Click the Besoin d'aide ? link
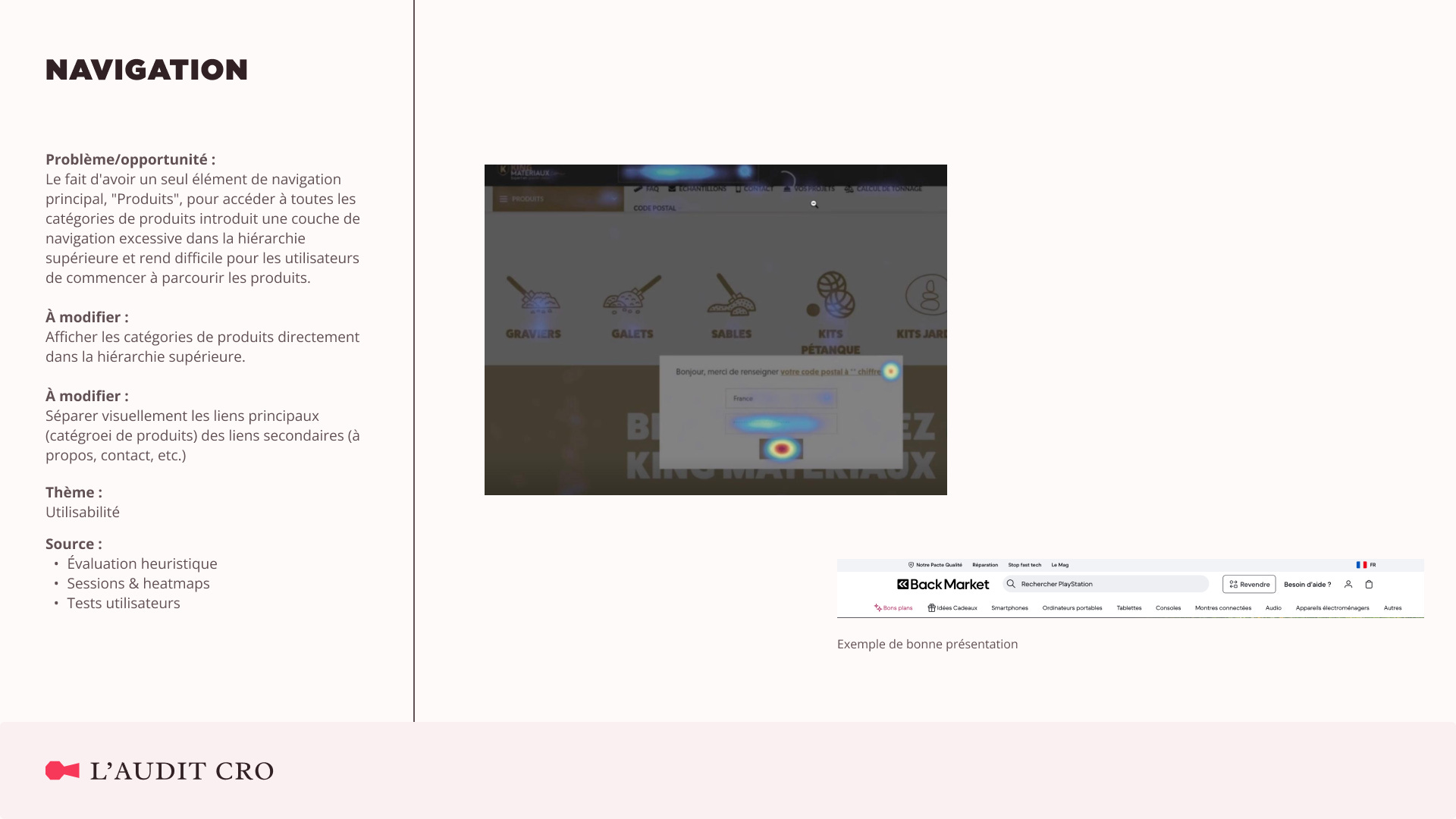This screenshot has height=819, width=1456. 1307,585
